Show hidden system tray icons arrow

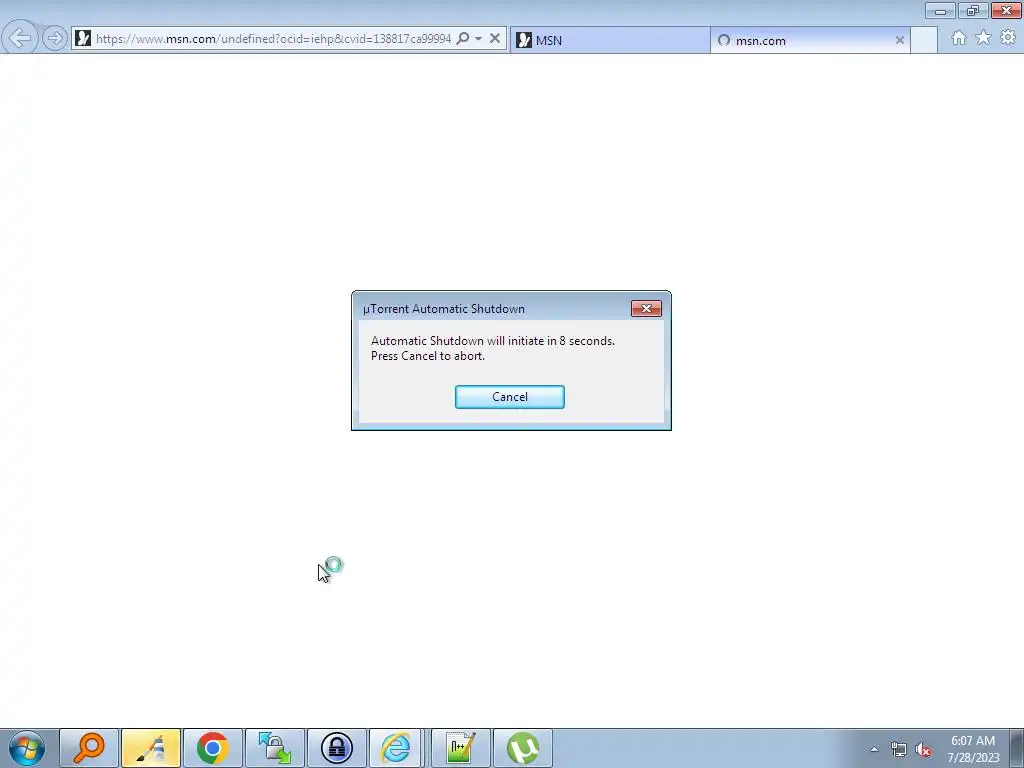(x=874, y=749)
